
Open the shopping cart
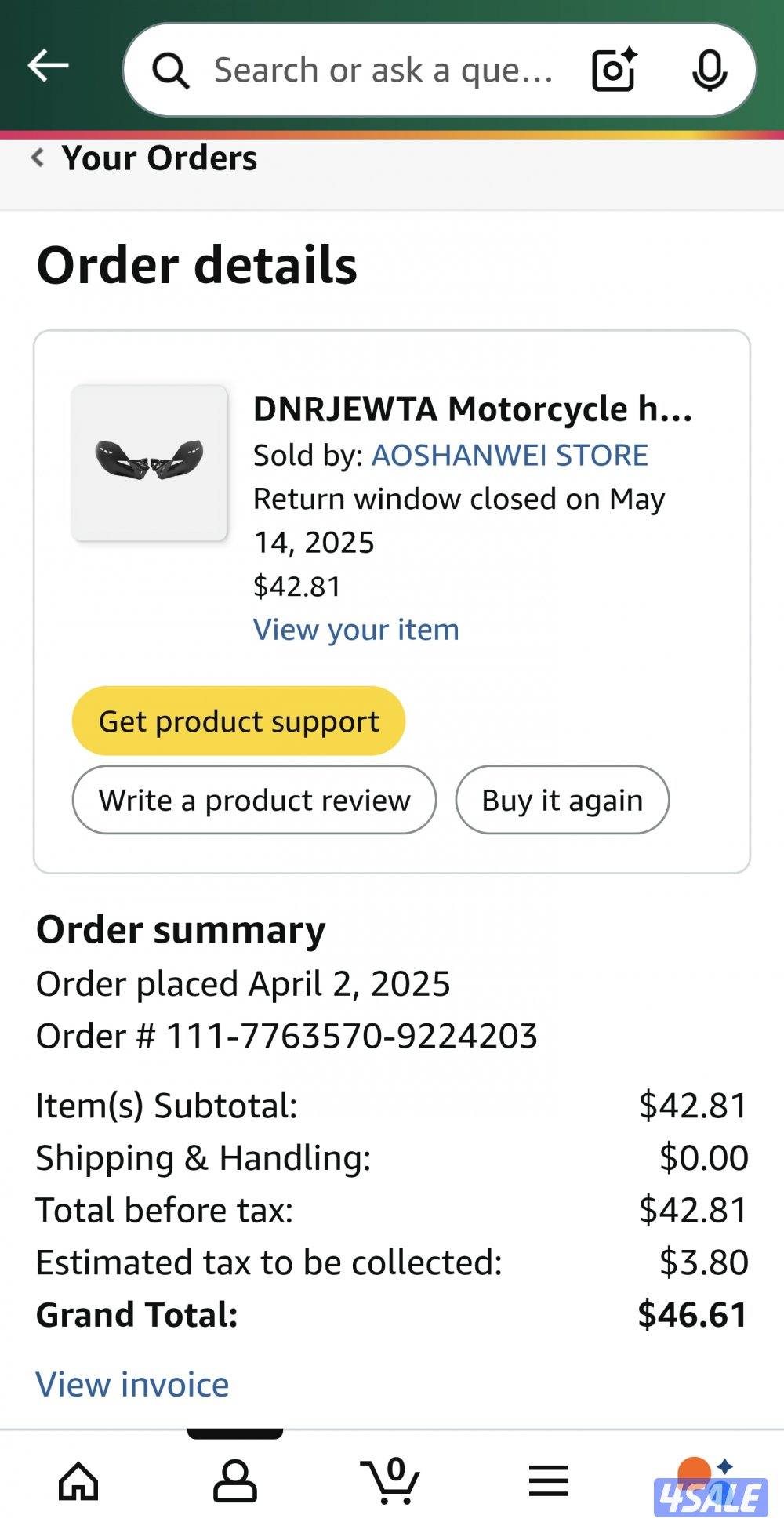coord(390,1481)
